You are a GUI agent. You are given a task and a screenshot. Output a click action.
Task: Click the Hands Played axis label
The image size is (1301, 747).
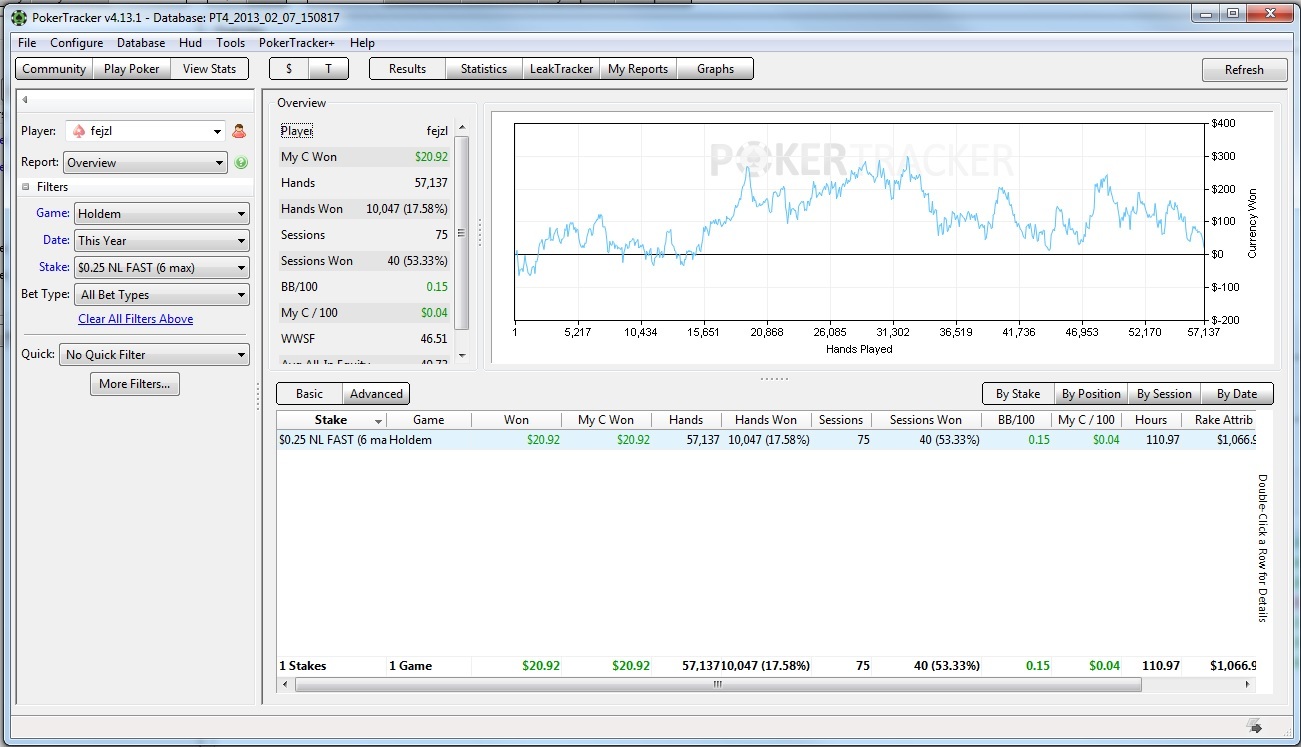click(x=859, y=349)
